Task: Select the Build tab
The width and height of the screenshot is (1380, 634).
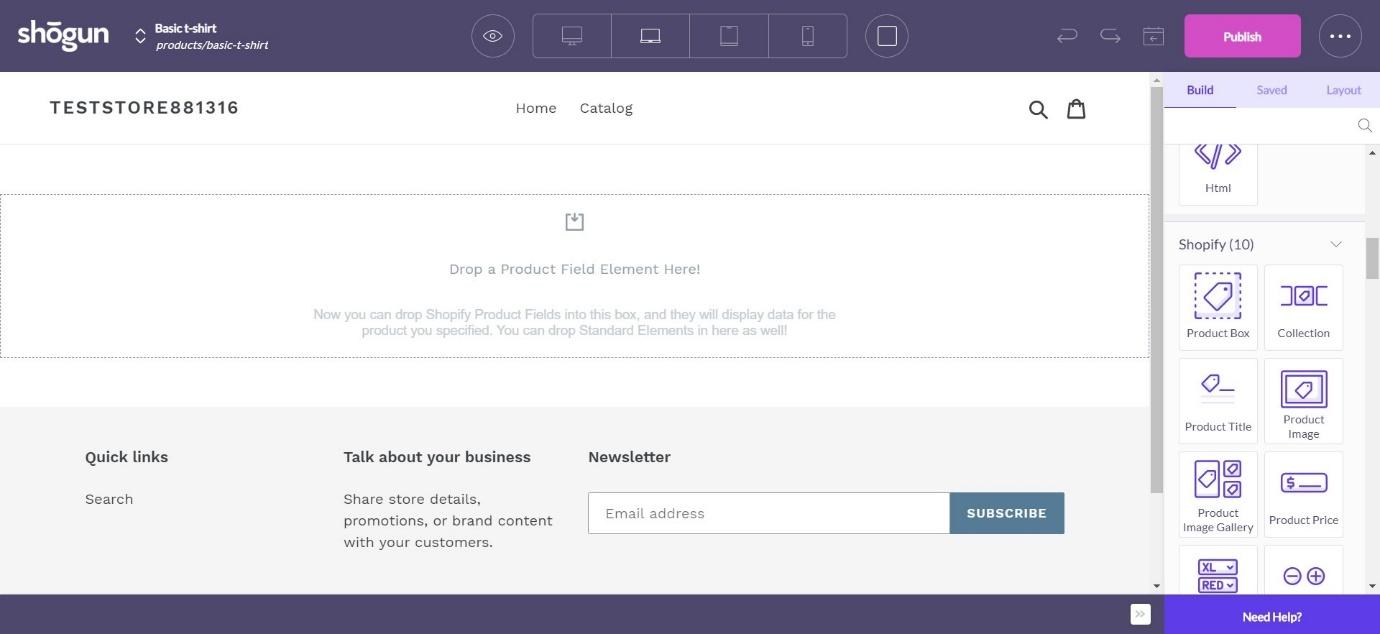Action: point(1200,90)
